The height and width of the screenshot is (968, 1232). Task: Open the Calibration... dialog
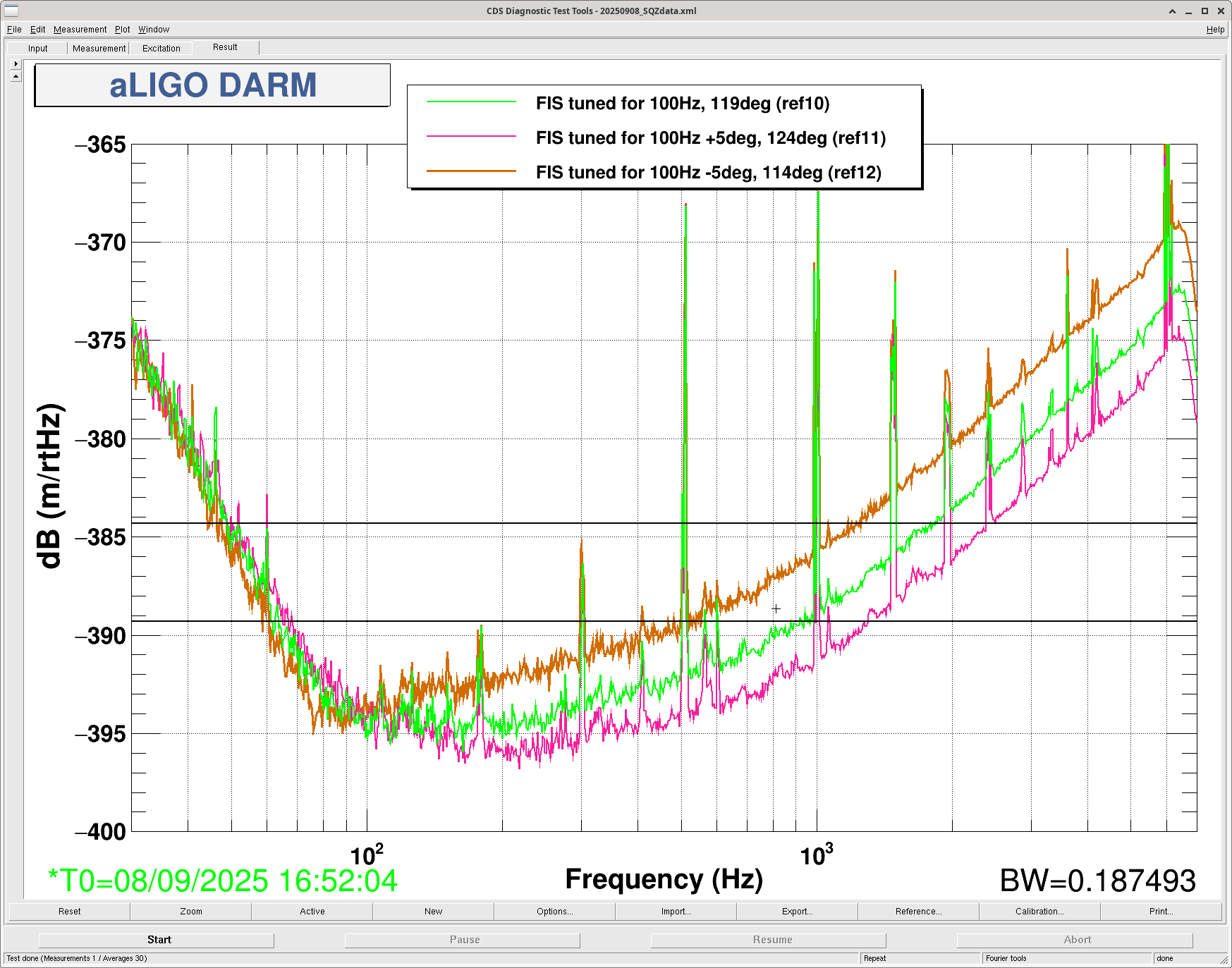tap(1039, 912)
